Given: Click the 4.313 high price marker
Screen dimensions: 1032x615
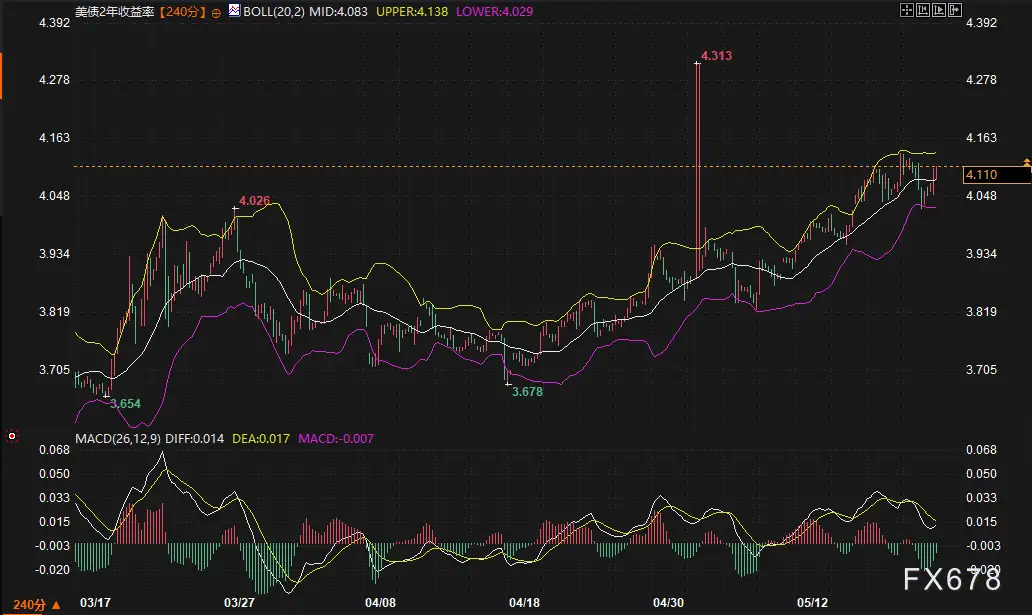Looking at the screenshot, I should tap(716, 56).
